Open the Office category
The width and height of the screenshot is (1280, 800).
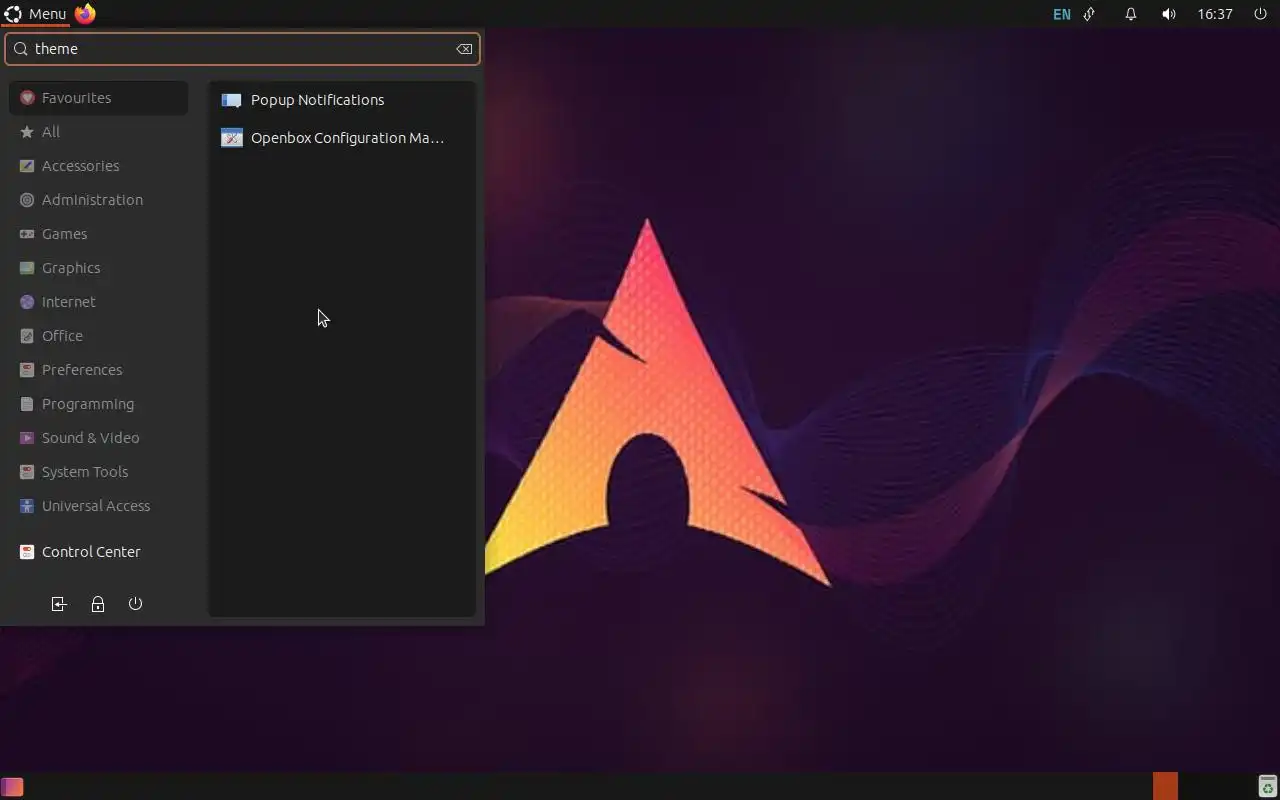pos(98,336)
